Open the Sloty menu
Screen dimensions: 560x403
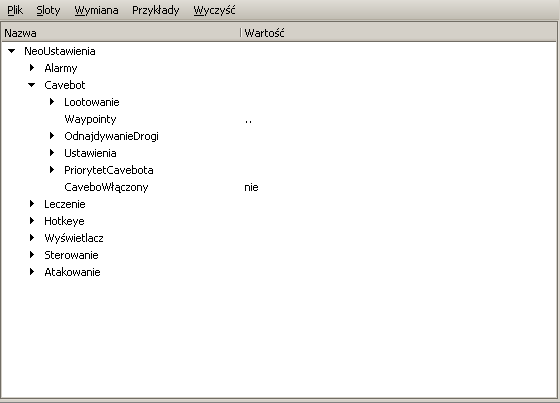pyautogui.click(x=48, y=10)
